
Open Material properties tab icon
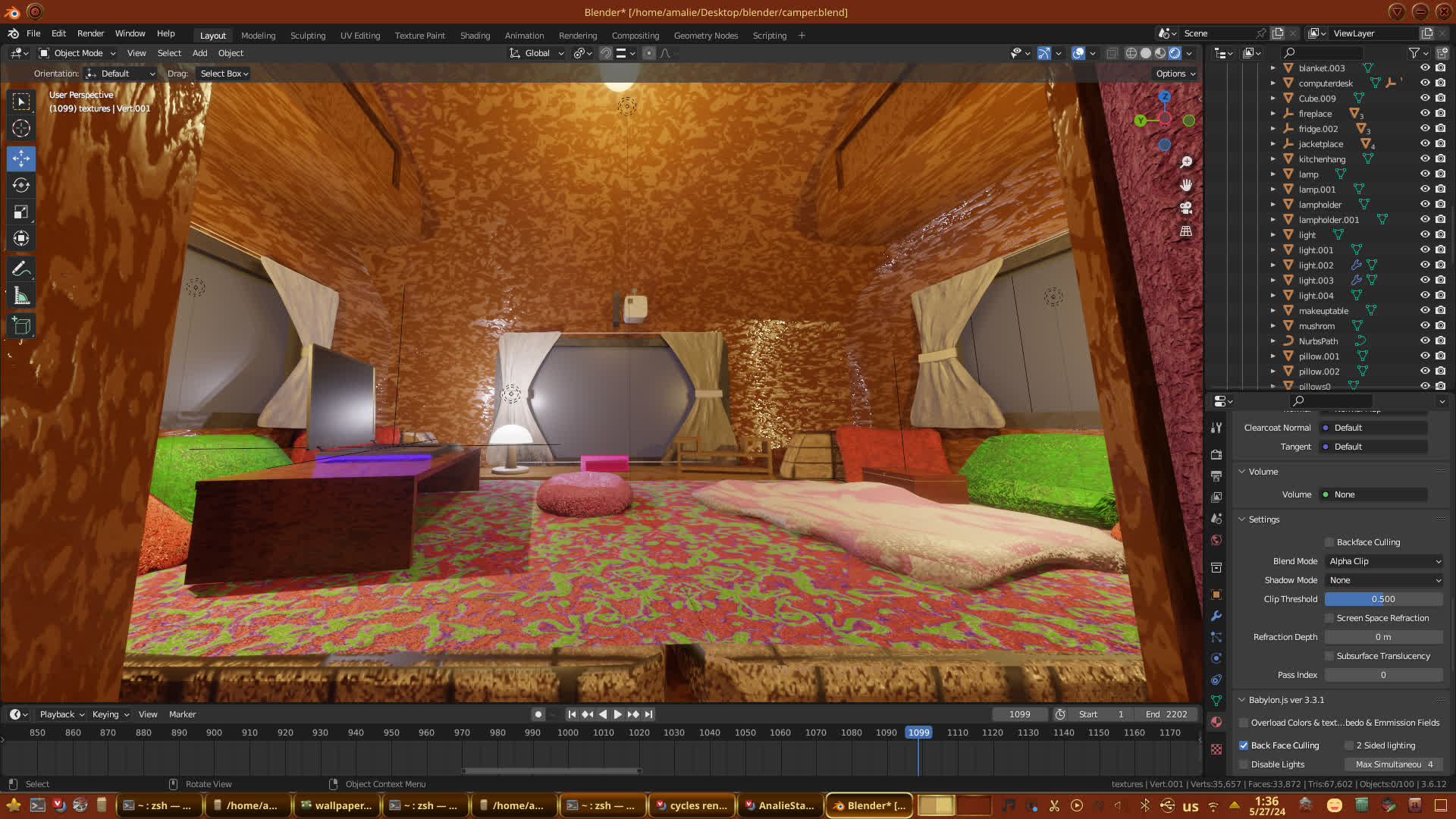(1216, 722)
